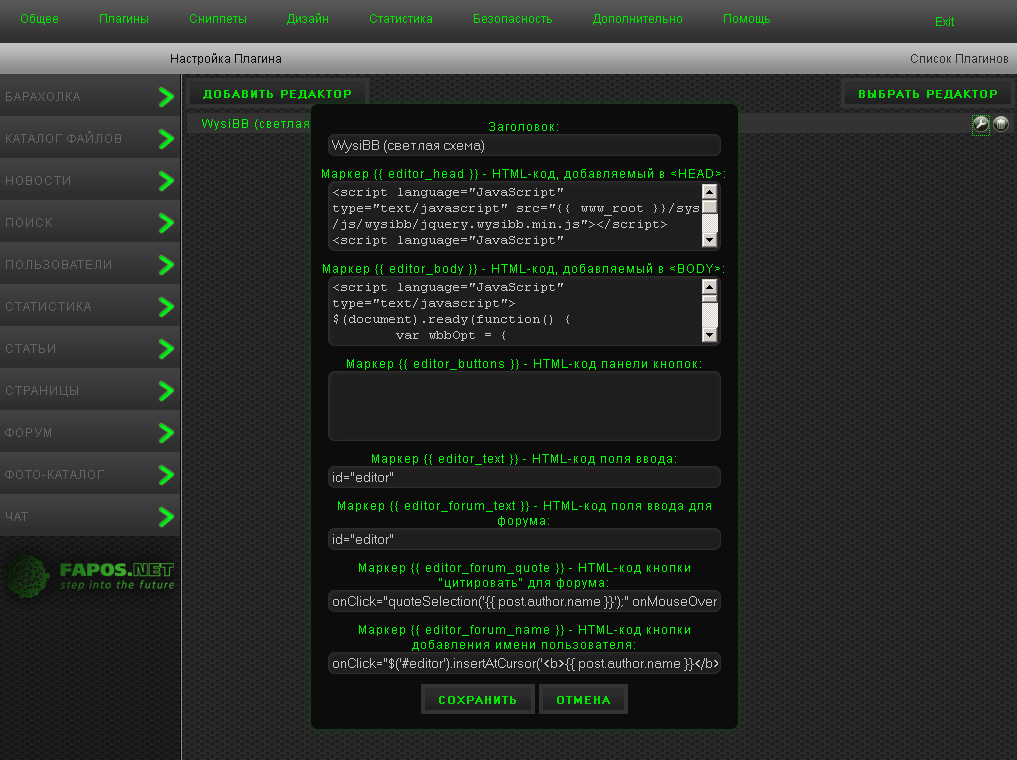Expand the Пользователи sidebar arrow
This screenshot has width=1017, height=760.
tap(167, 265)
